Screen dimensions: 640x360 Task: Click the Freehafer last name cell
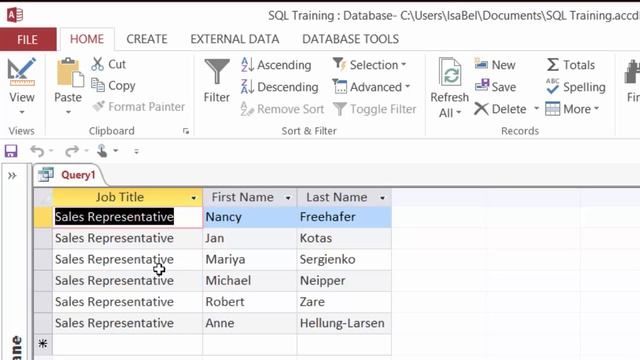pos(344,217)
